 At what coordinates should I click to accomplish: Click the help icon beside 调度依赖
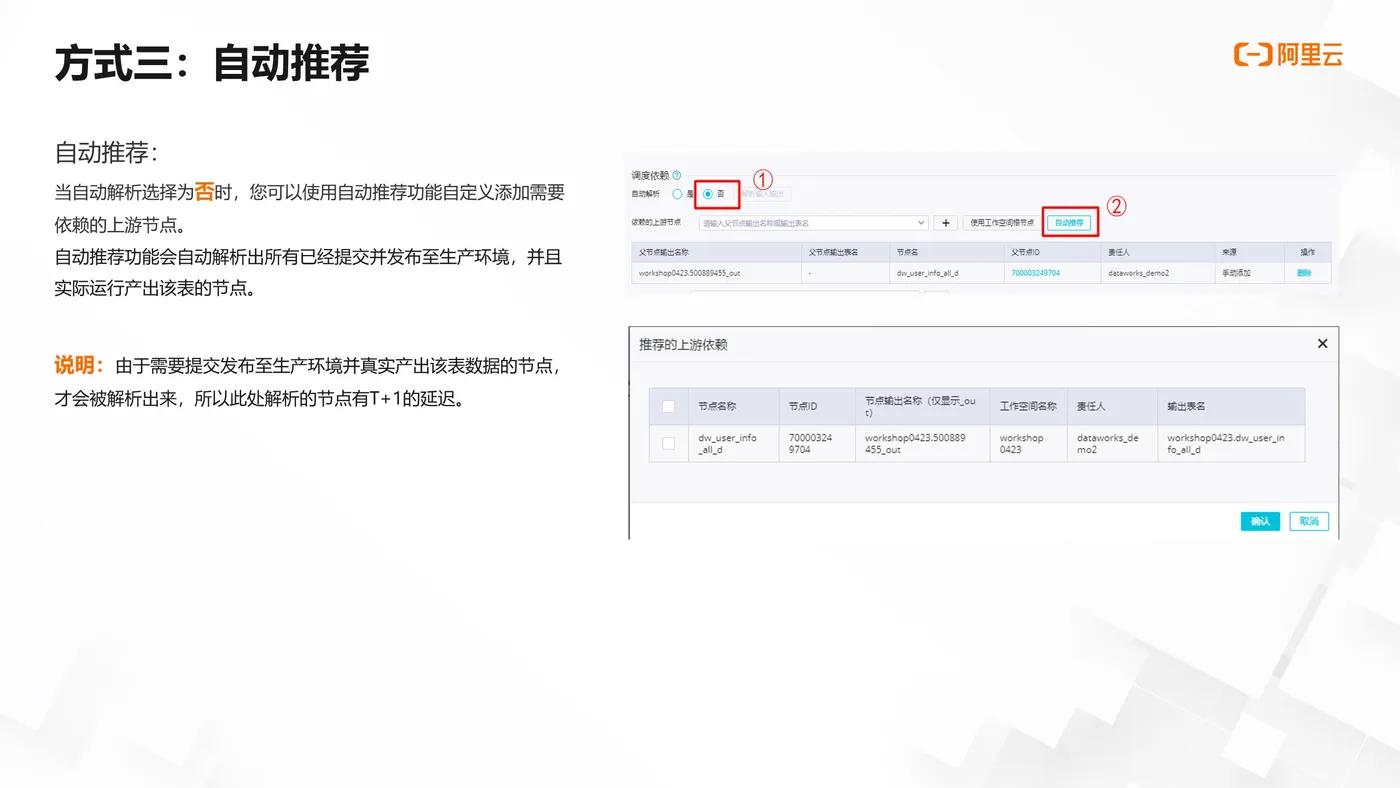[x=677, y=175]
